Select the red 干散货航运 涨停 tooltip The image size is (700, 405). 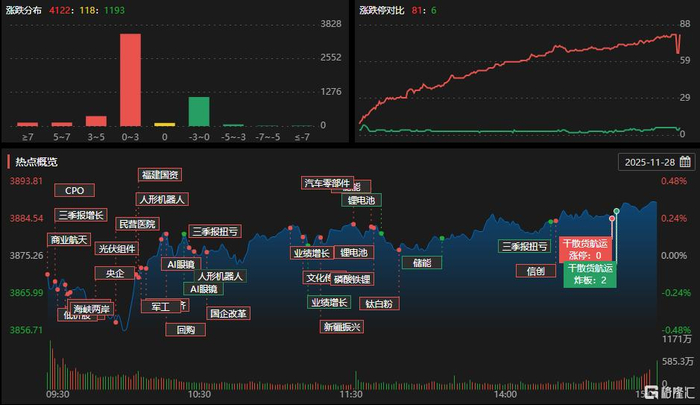coord(585,250)
